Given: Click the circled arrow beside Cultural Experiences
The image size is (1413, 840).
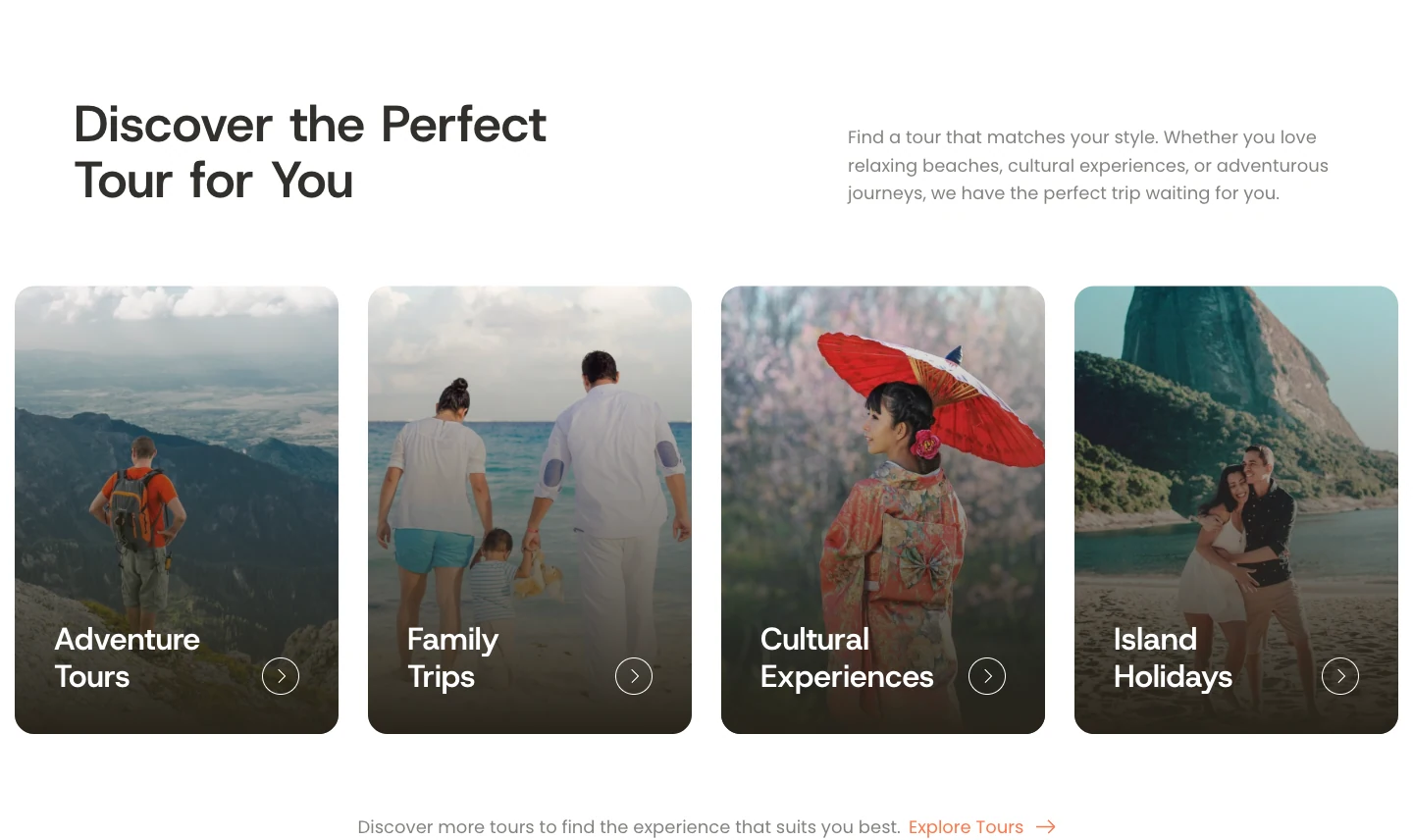Looking at the screenshot, I should [x=987, y=676].
